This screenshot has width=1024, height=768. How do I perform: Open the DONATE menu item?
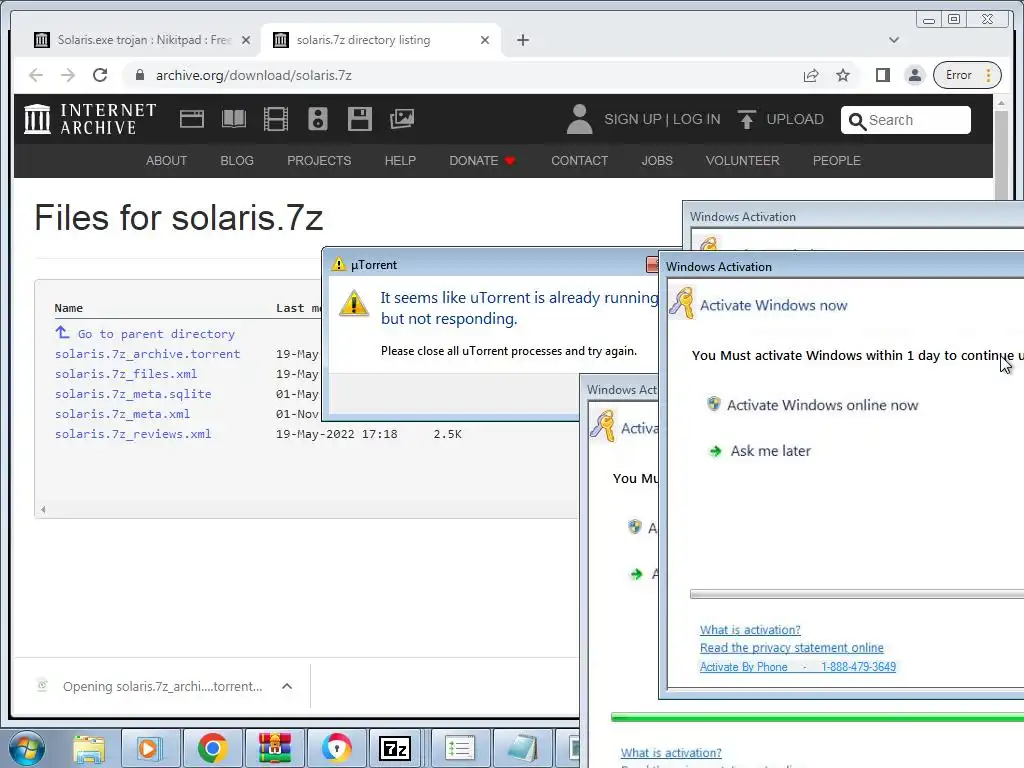tap(482, 161)
